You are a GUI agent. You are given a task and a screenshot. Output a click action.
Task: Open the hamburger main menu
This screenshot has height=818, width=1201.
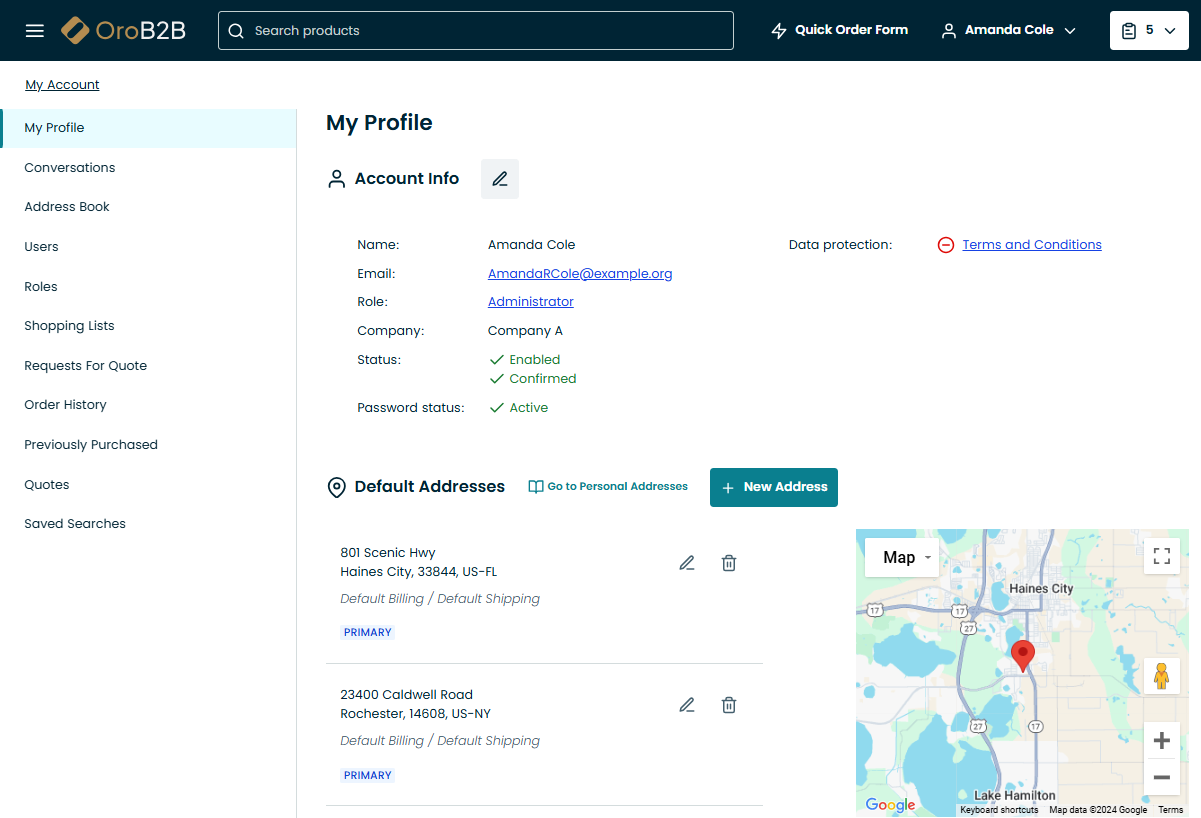[x=35, y=30]
